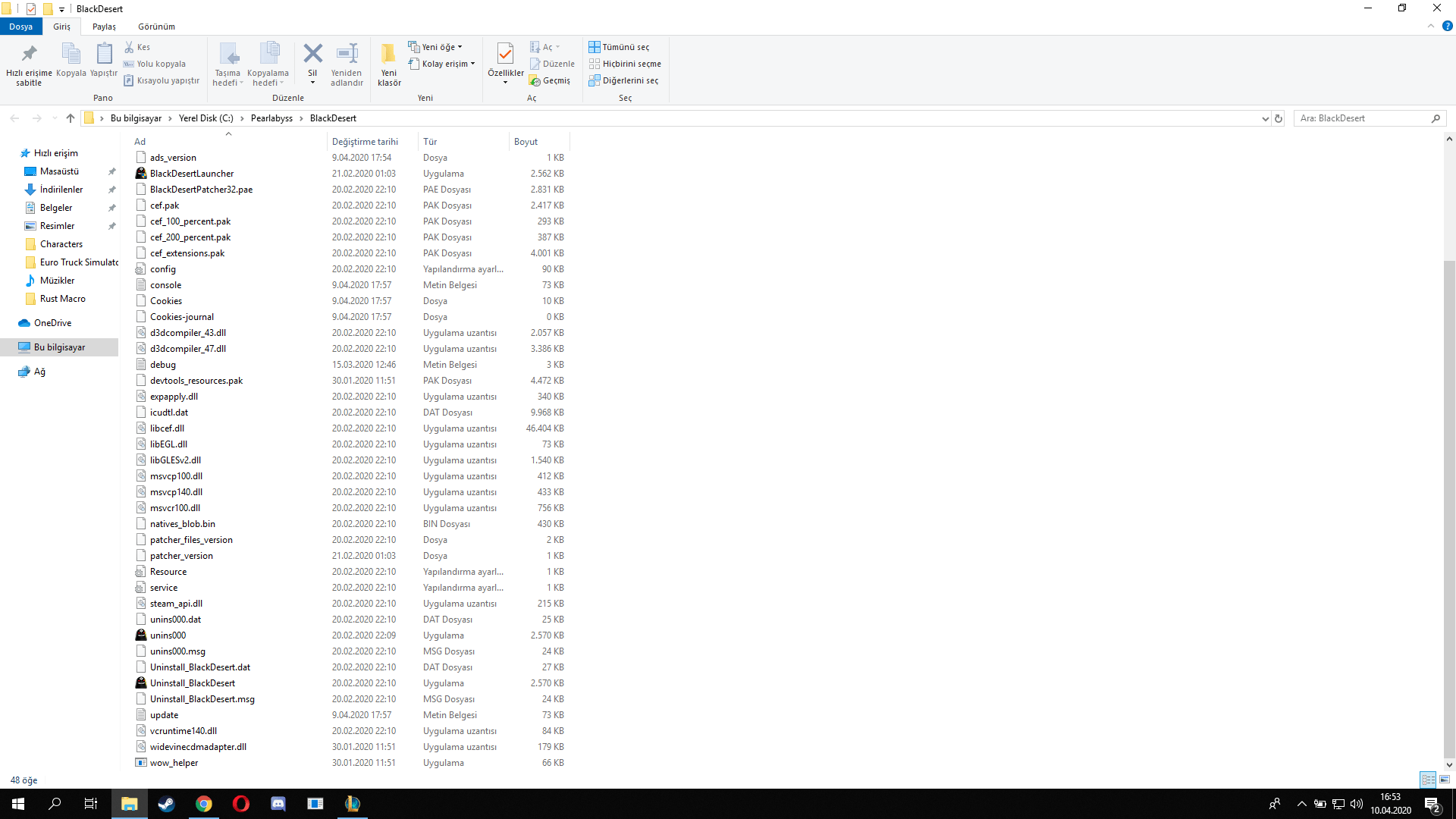Image resolution: width=1456 pixels, height=819 pixels.
Task: Click Yerel Disk (C:) breadcrumb
Action: coord(206,118)
